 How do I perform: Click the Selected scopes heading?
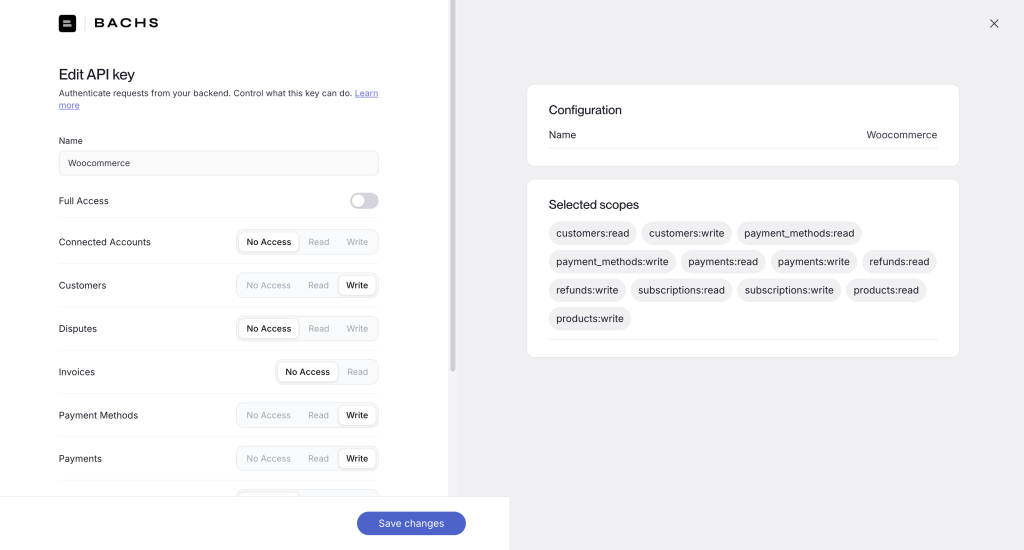point(594,205)
